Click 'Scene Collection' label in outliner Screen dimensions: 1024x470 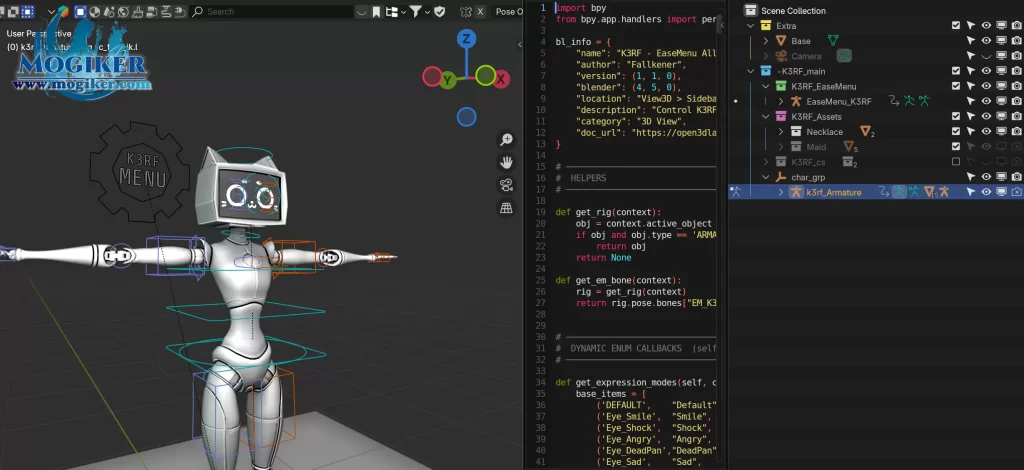point(793,10)
